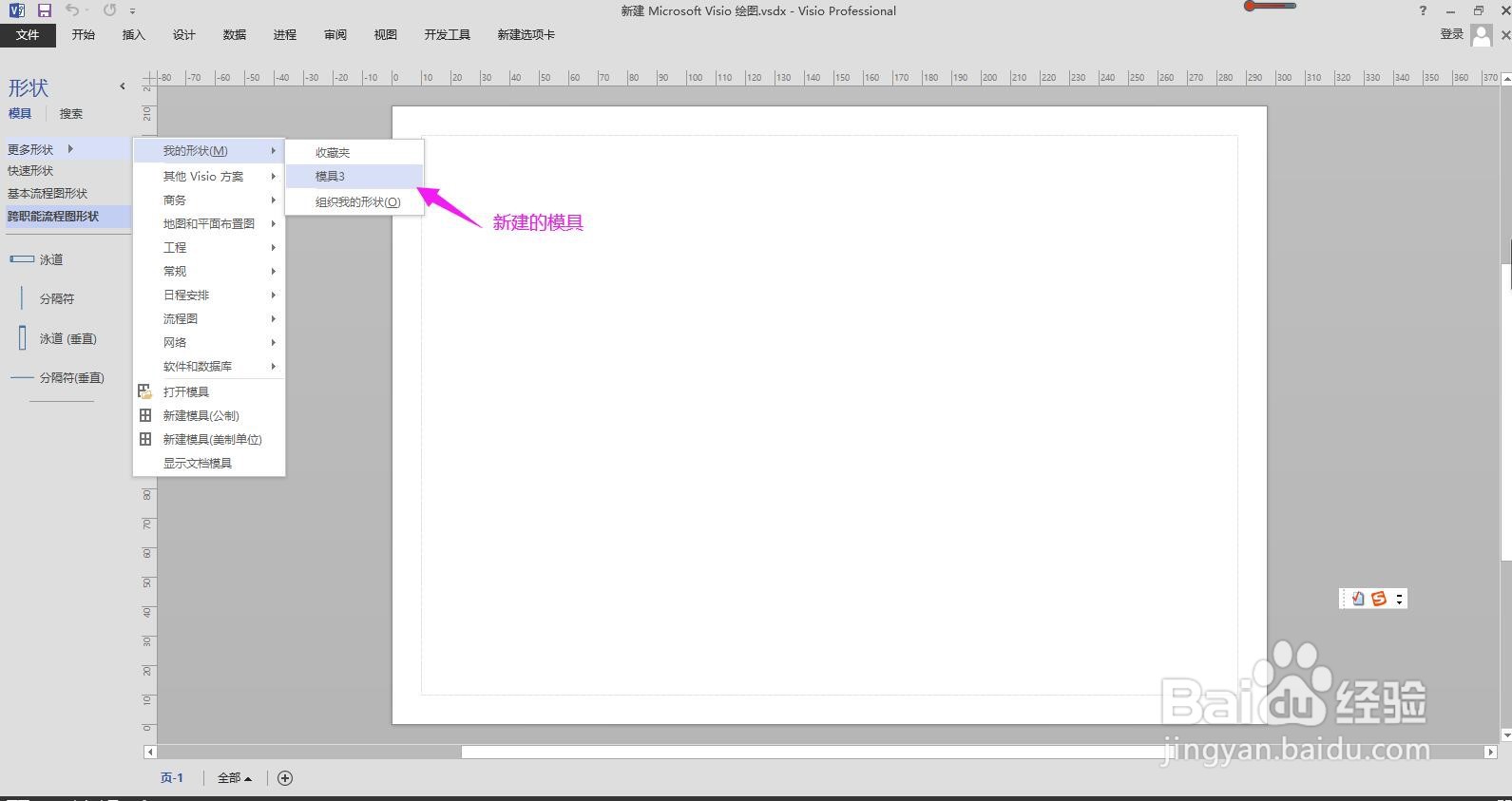Open 收藏夹 in the submenu
Image resolution: width=1512 pixels, height=801 pixels.
[354, 152]
